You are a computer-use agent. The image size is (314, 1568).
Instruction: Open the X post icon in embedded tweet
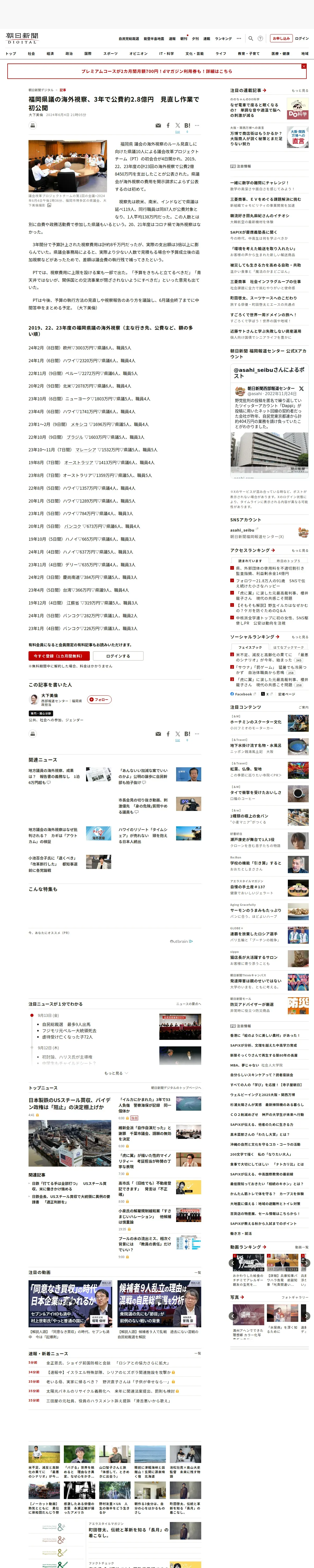[x=301, y=388]
